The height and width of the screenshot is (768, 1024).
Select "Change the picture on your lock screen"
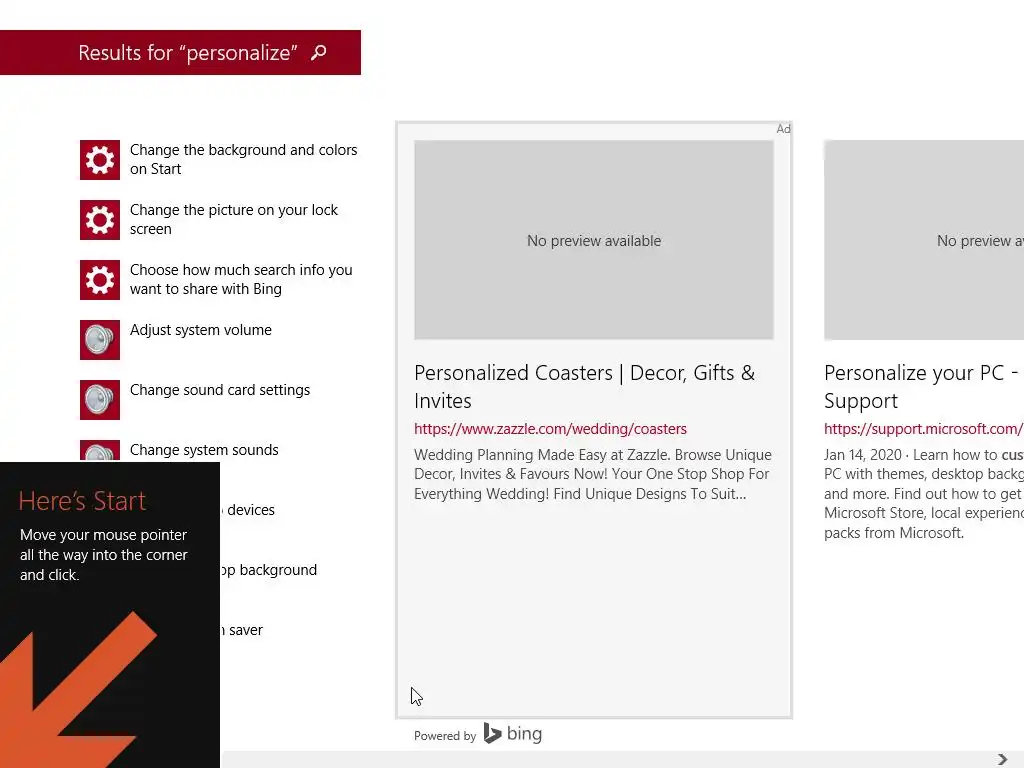(x=233, y=219)
